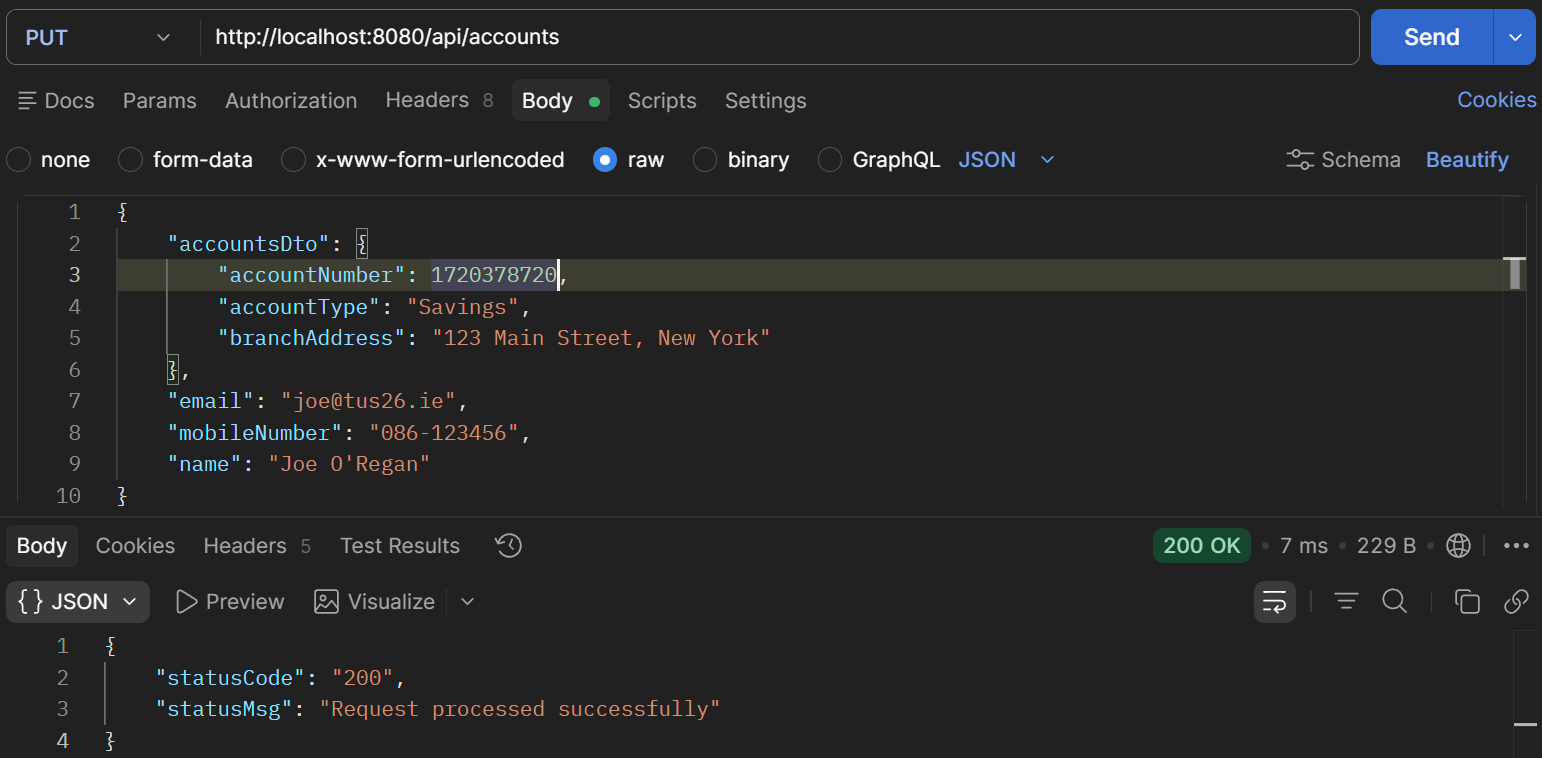Click the mobileNumber value 086-123456
1542x758 pixels.
coord(444,433)
